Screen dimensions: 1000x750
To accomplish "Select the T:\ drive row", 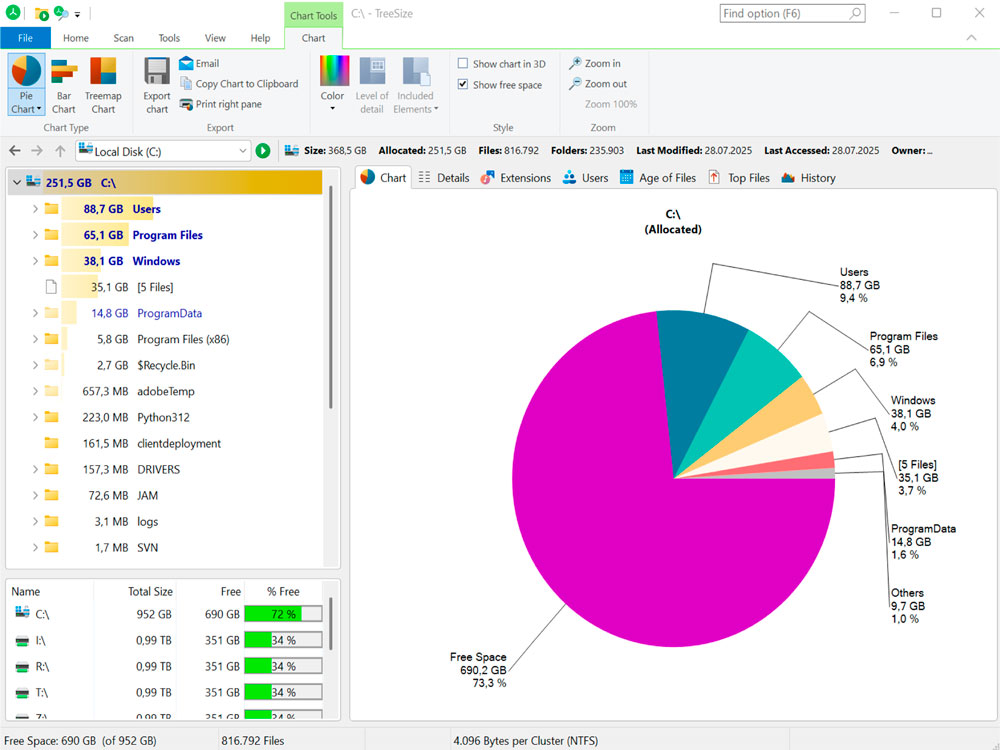I will pyautogui.click(x=167, y=693).
